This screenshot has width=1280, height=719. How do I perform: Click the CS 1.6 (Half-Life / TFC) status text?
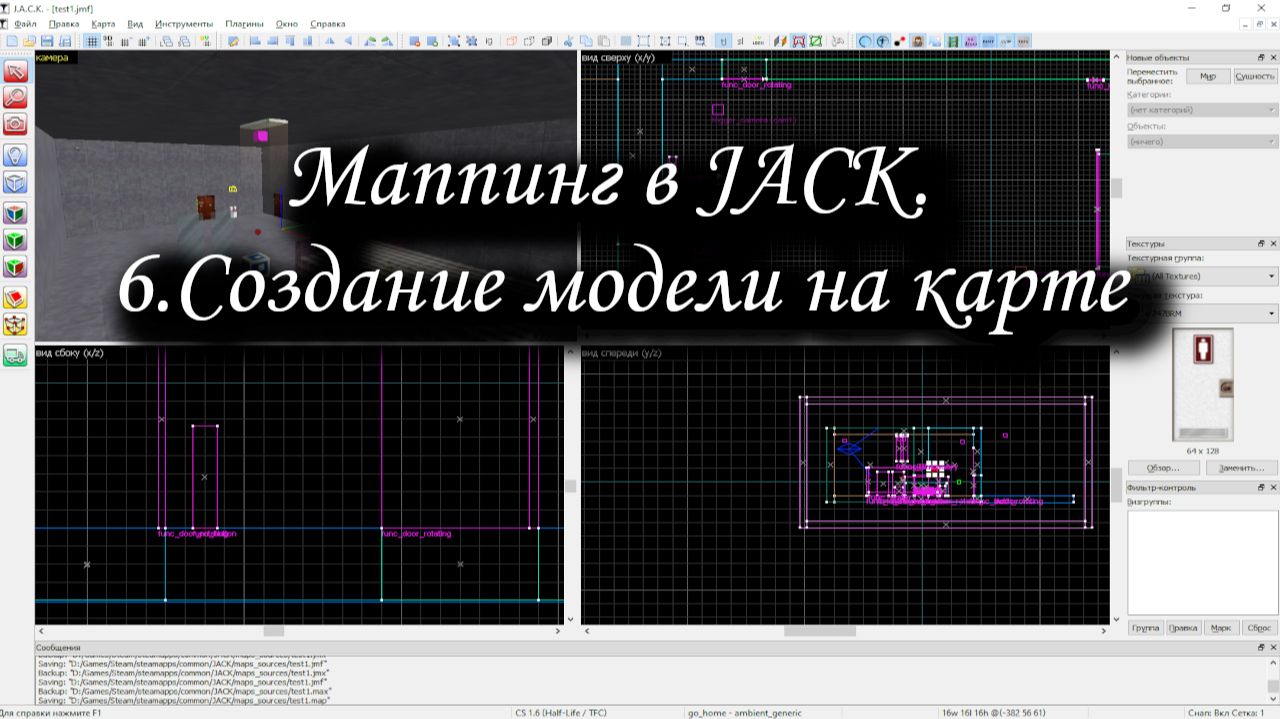(x=561, y=713)
